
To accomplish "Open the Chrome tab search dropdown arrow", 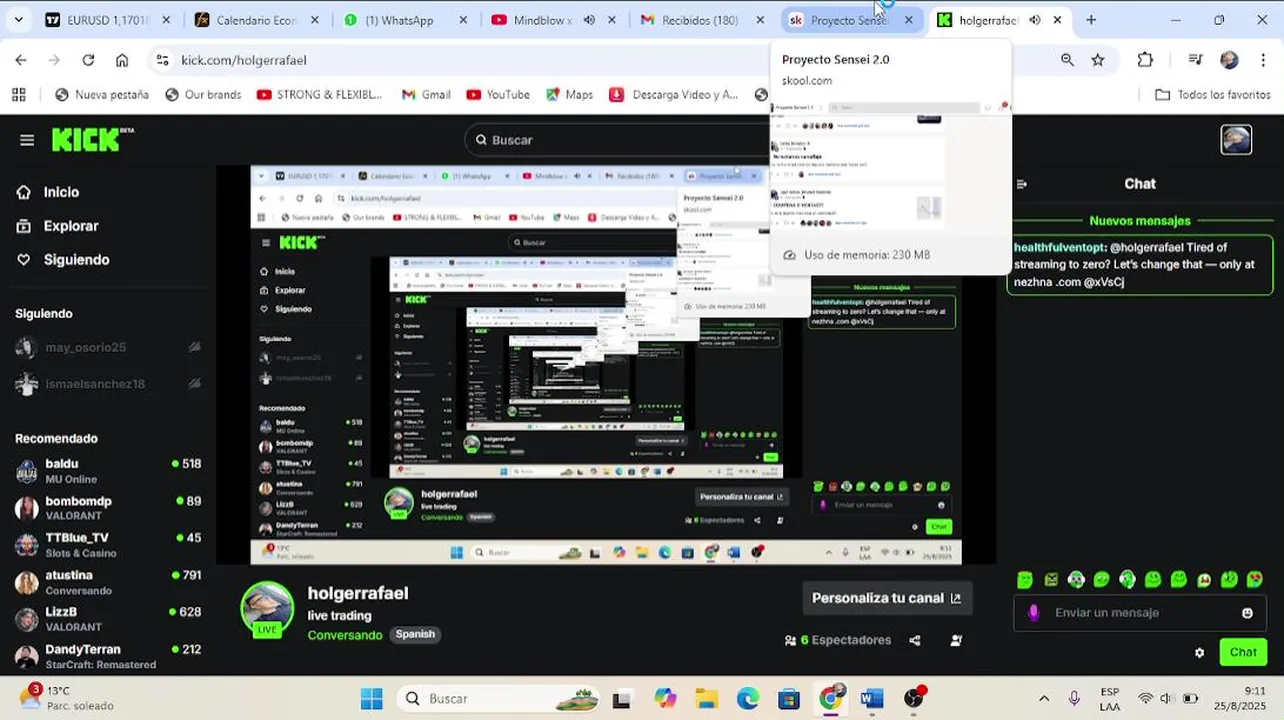I will [x=19, y=20].
